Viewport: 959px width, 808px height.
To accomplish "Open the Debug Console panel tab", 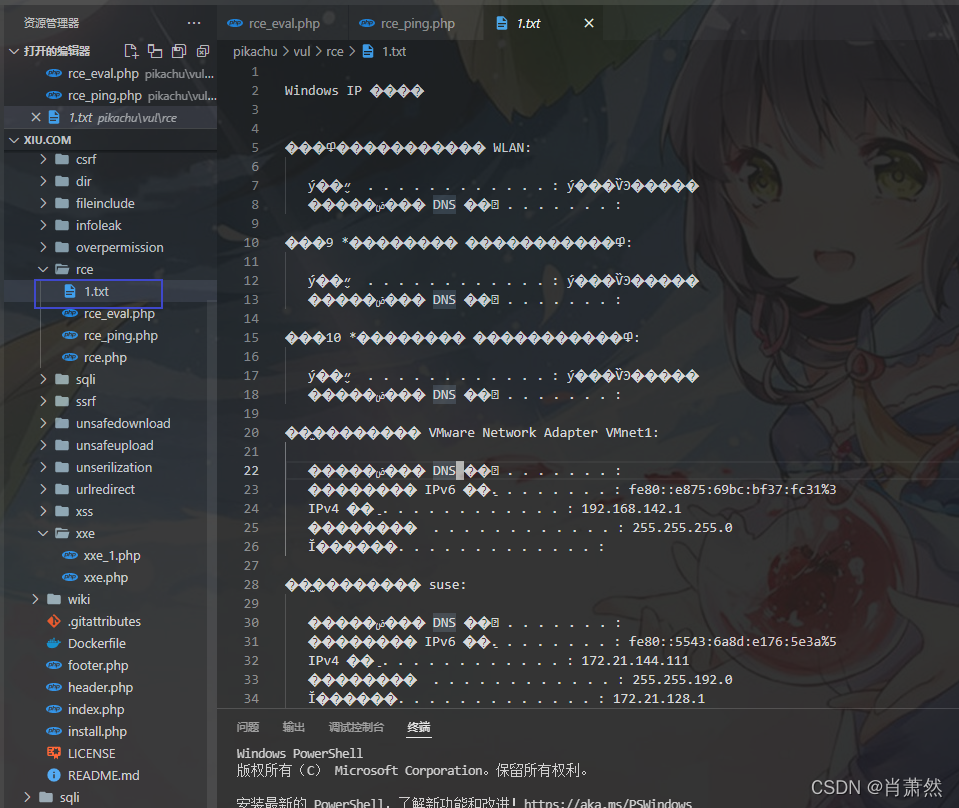I will (356, 727).
